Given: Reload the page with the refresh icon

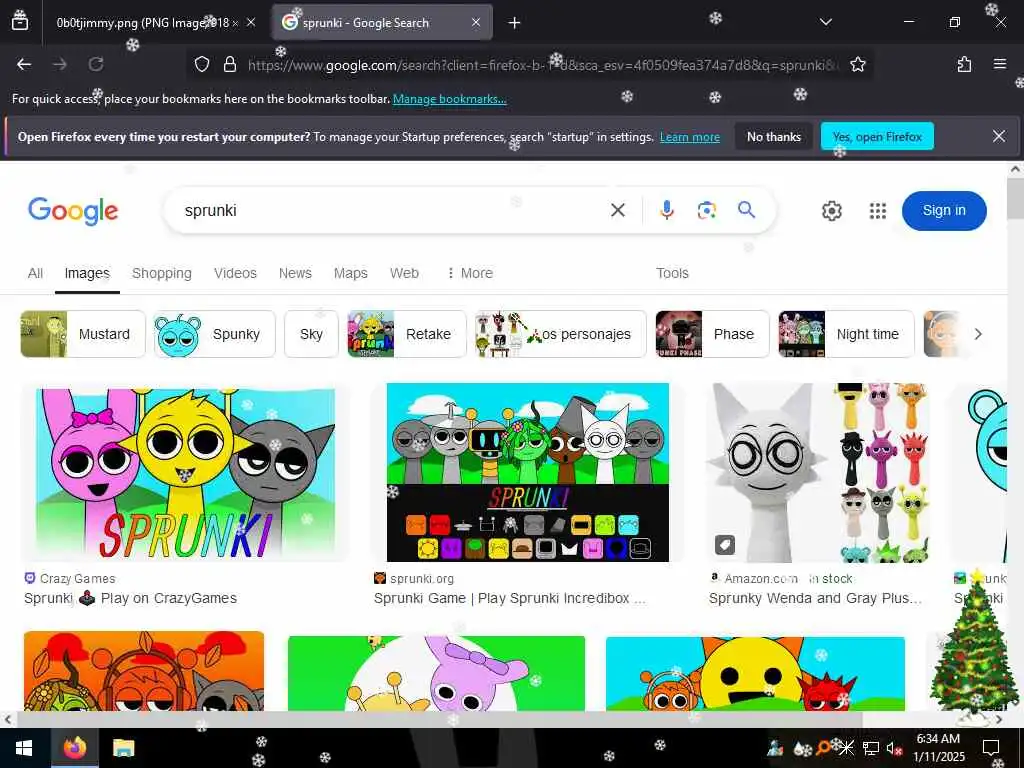Looking at the screenshot, I should [x=96, y=64].
